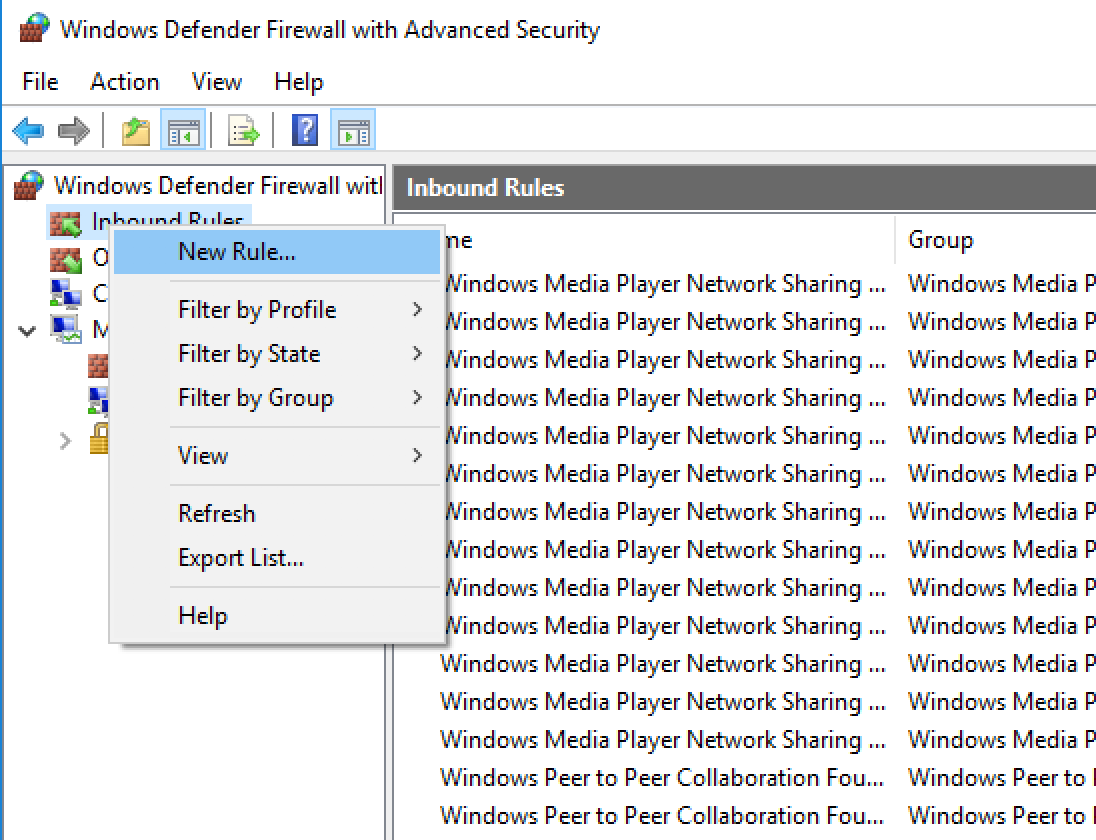Click the Forward arrow toolbar icon
The image size is (1096, 840).
[x=73, y=131]
